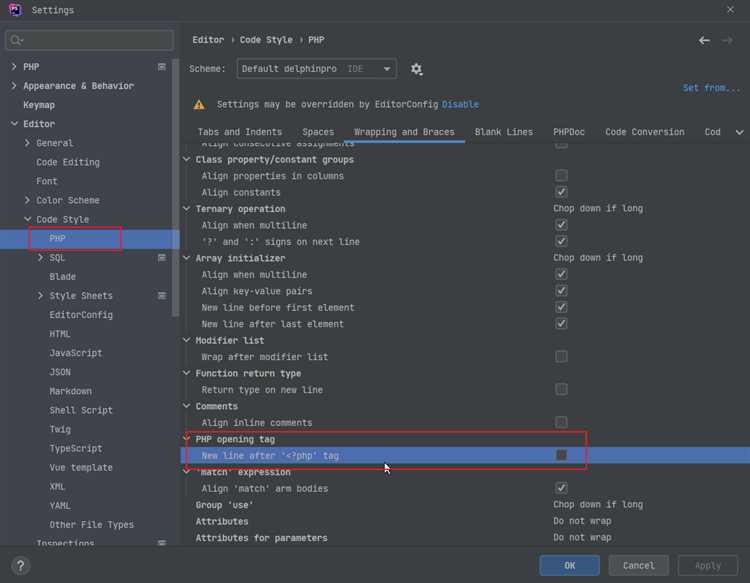The width and height of the screenshot is (750, 583).
Task: Change Group 'use' wrap option value
Action: tap(598, 505)
